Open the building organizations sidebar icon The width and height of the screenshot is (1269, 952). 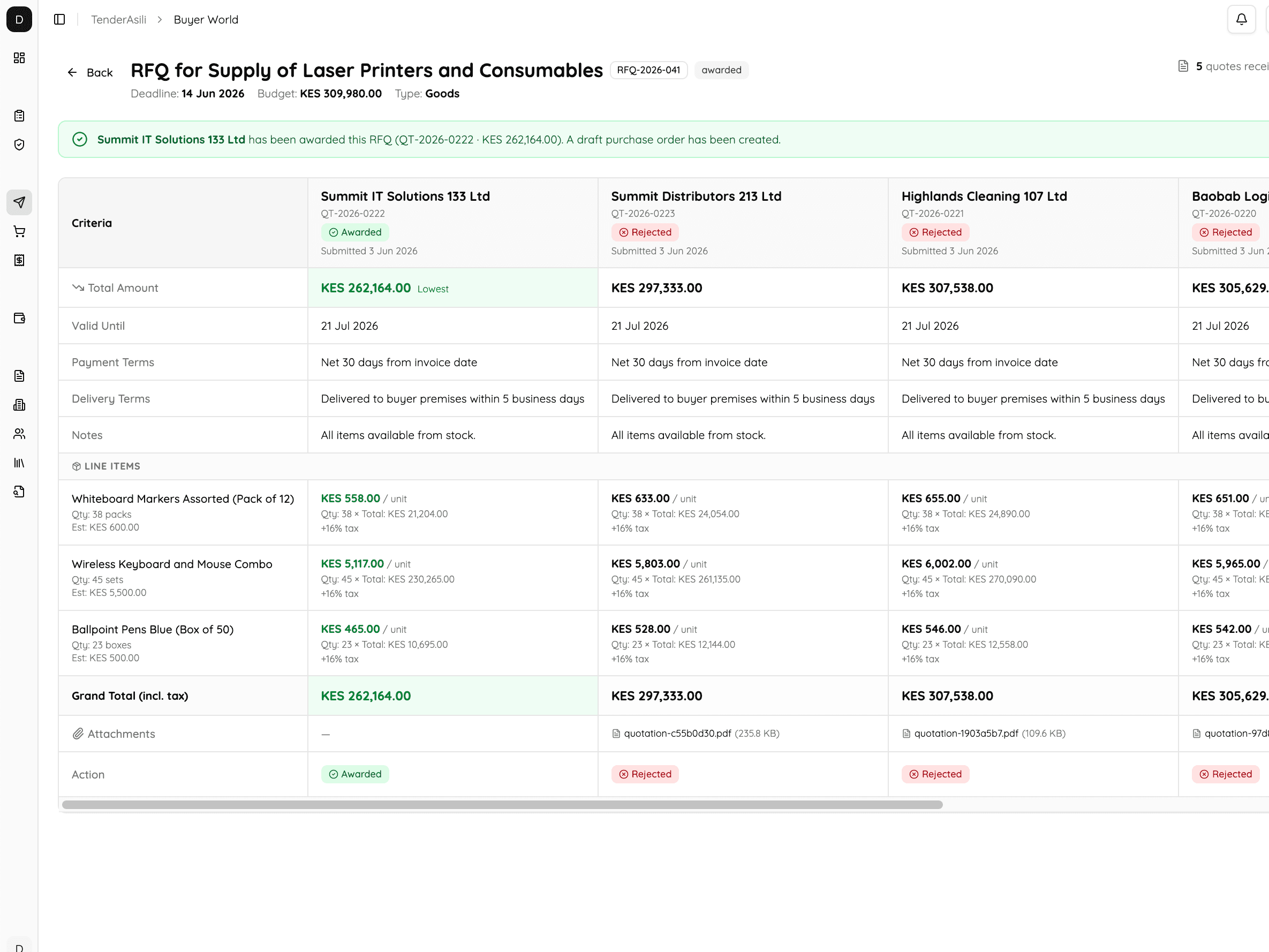(19, 405)
